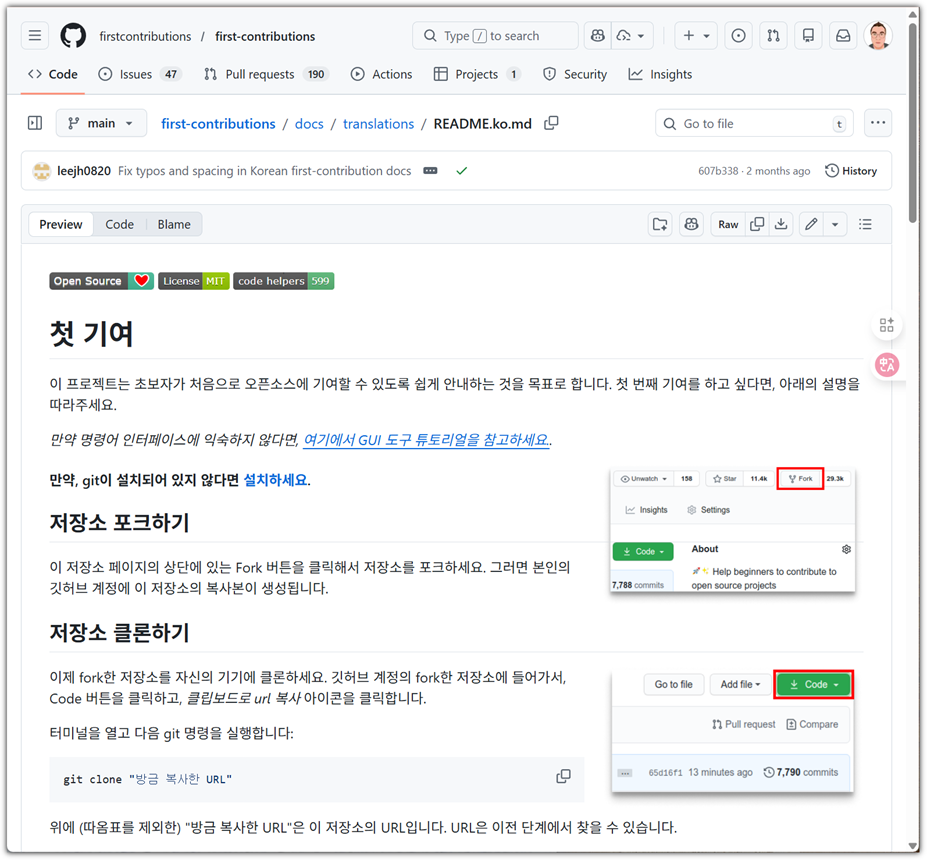Go to GitHub homepage logo
The width and height of the screenshot is (927, 860).
pos(73,35)
